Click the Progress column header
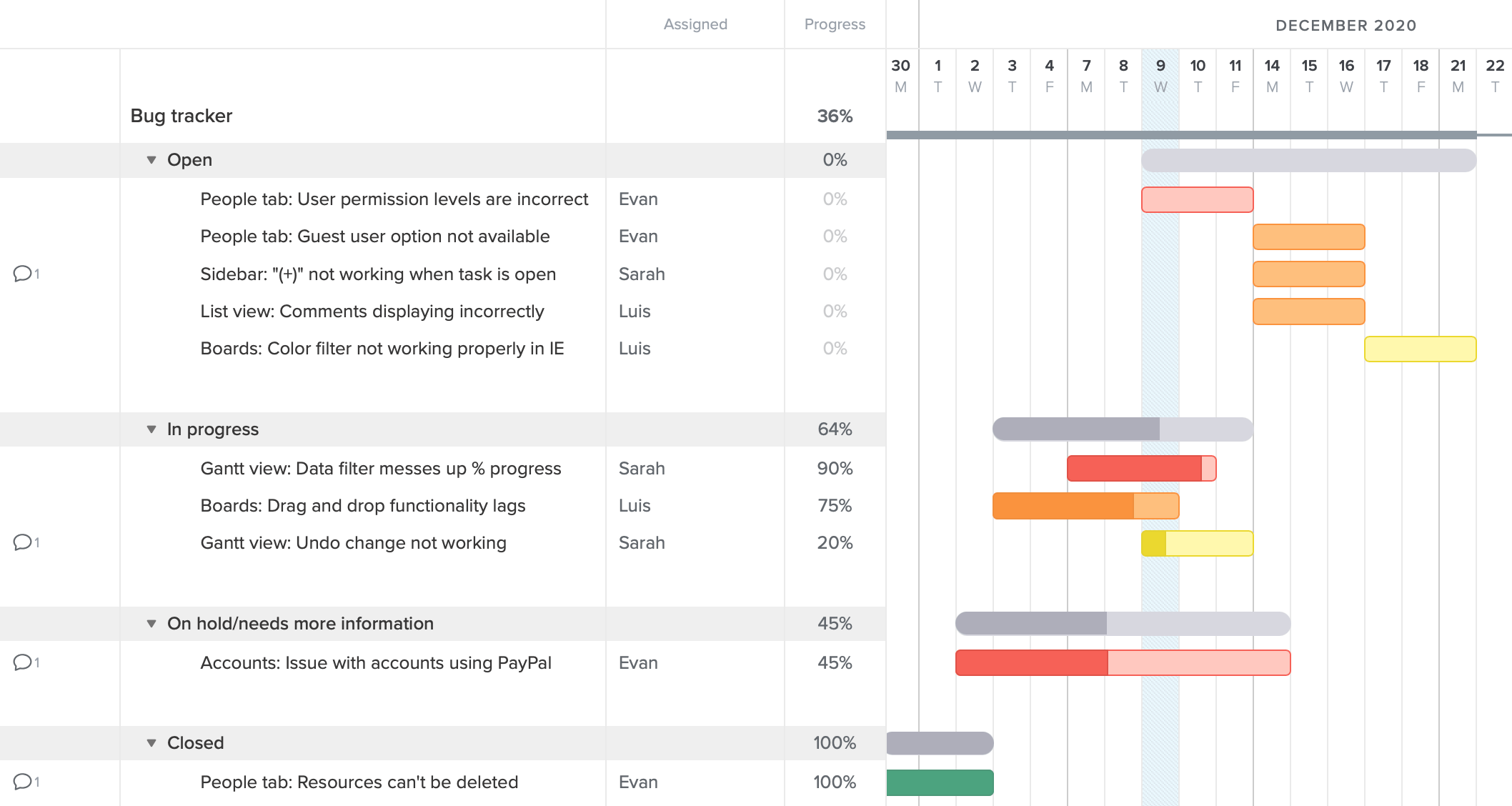The height and width of the screenshot is (806, 1512). click(834, 24)
